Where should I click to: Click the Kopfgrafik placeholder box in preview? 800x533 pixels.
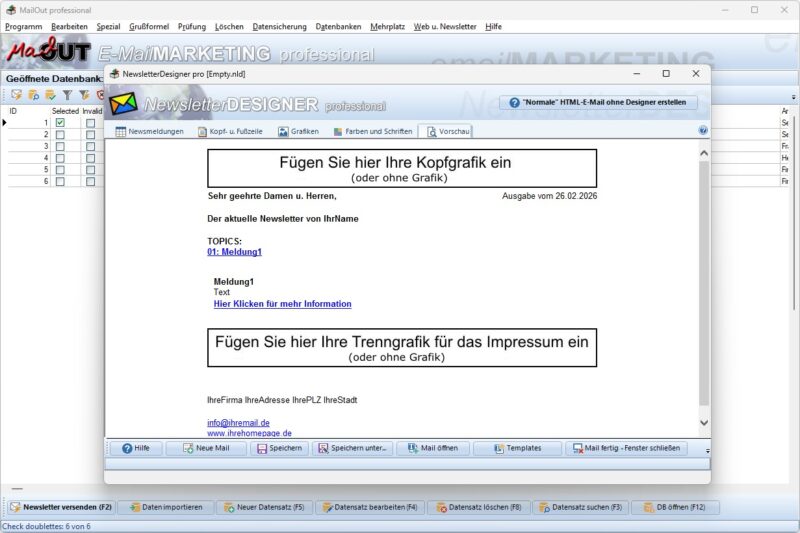(402, 168)
